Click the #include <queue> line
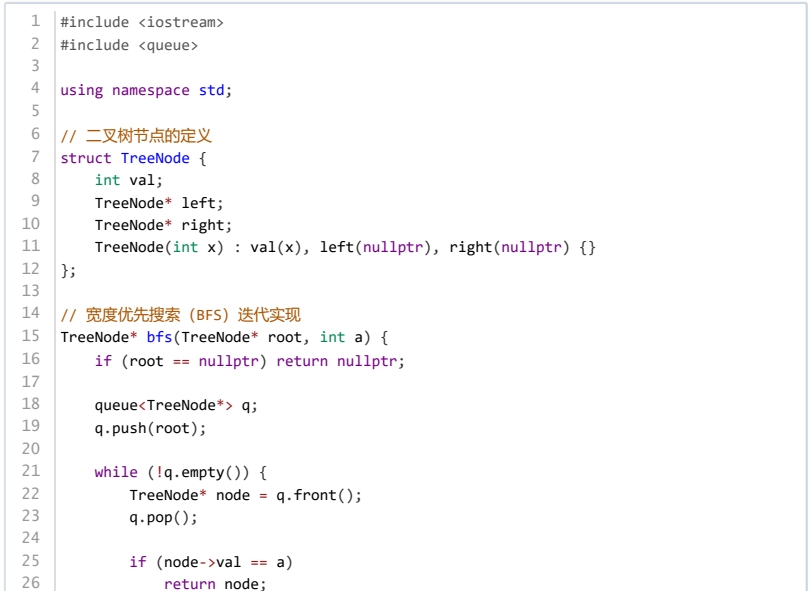 coord(129,45)
